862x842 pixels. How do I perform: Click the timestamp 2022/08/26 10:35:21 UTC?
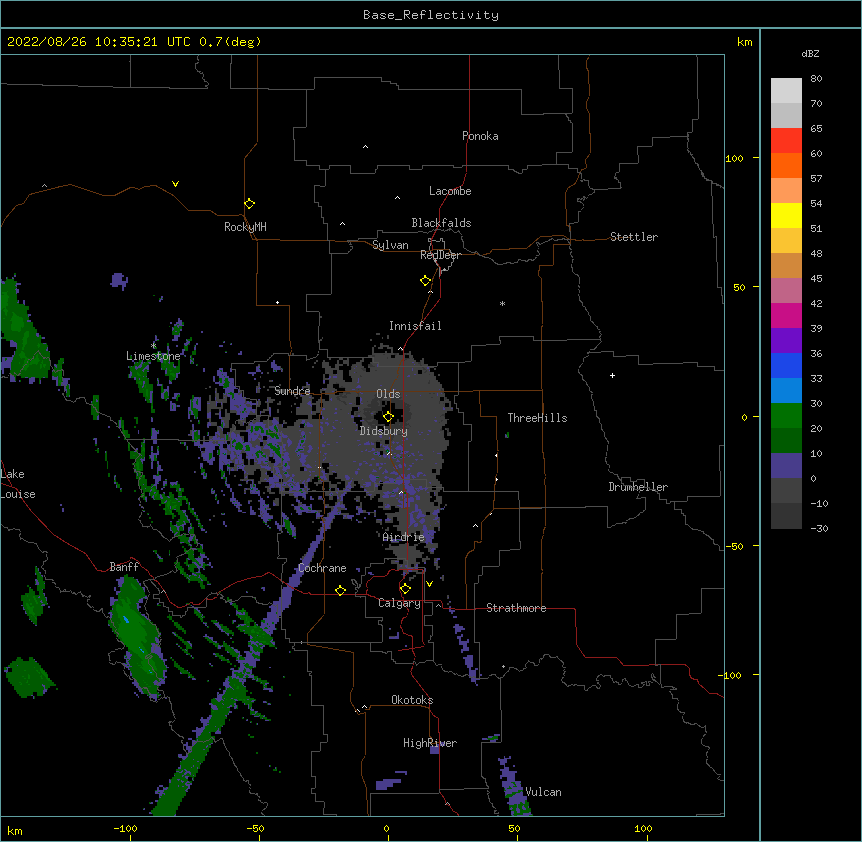click(x=99, y=42)
